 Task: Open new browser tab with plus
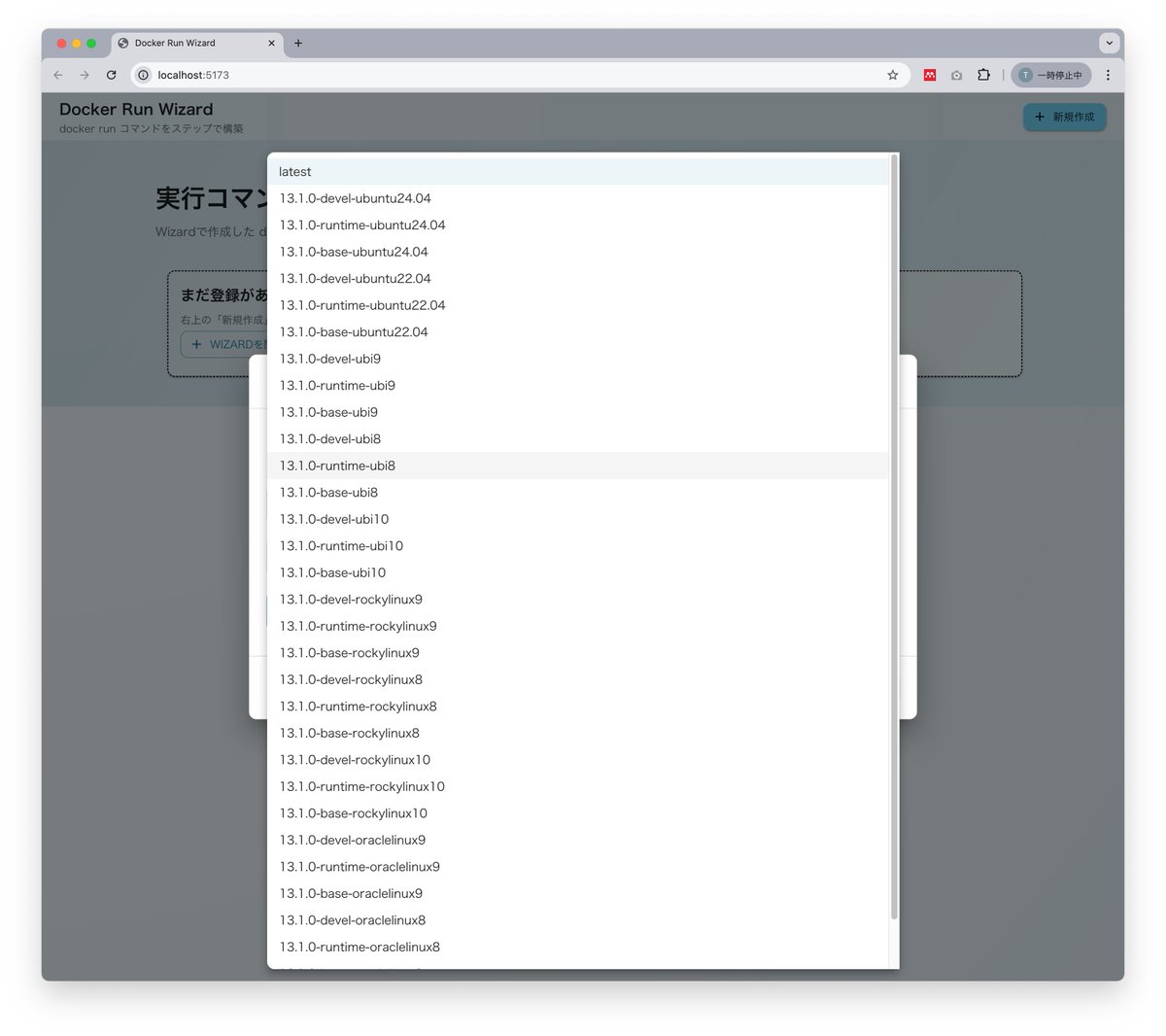[x=298, y=43]
